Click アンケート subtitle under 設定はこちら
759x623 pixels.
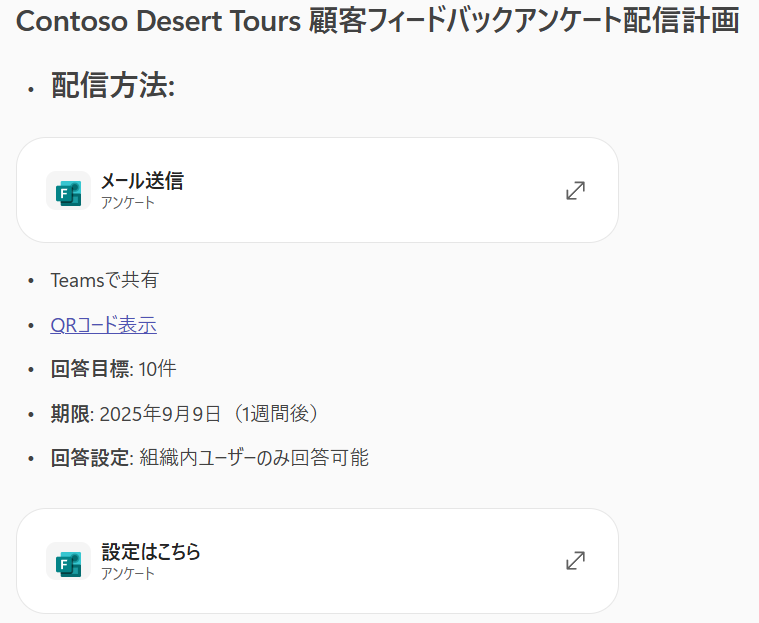point(128,573)
